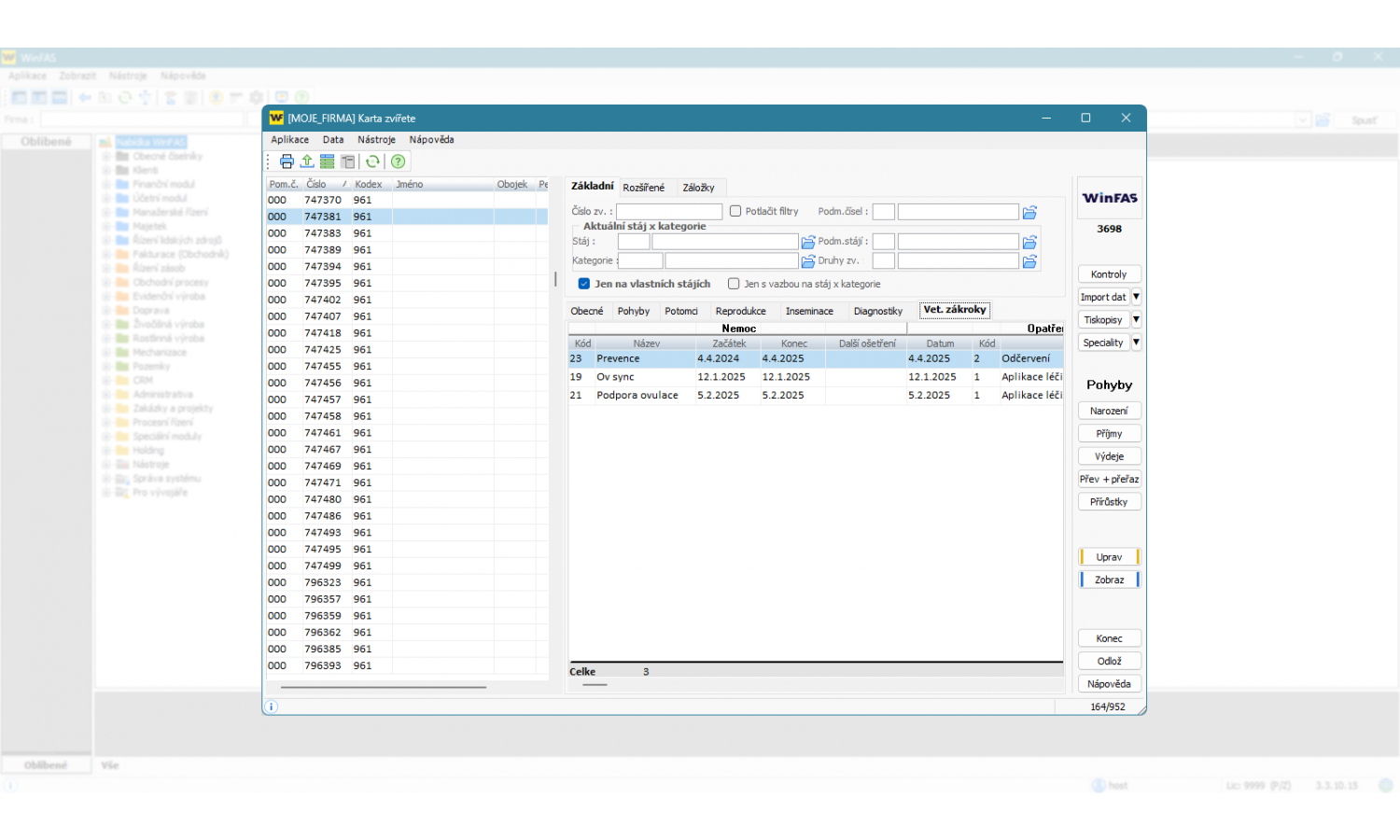Click into the Číslo zv. input field
The width and height of the screenshot is (1400, 840).
coord(668,212)
